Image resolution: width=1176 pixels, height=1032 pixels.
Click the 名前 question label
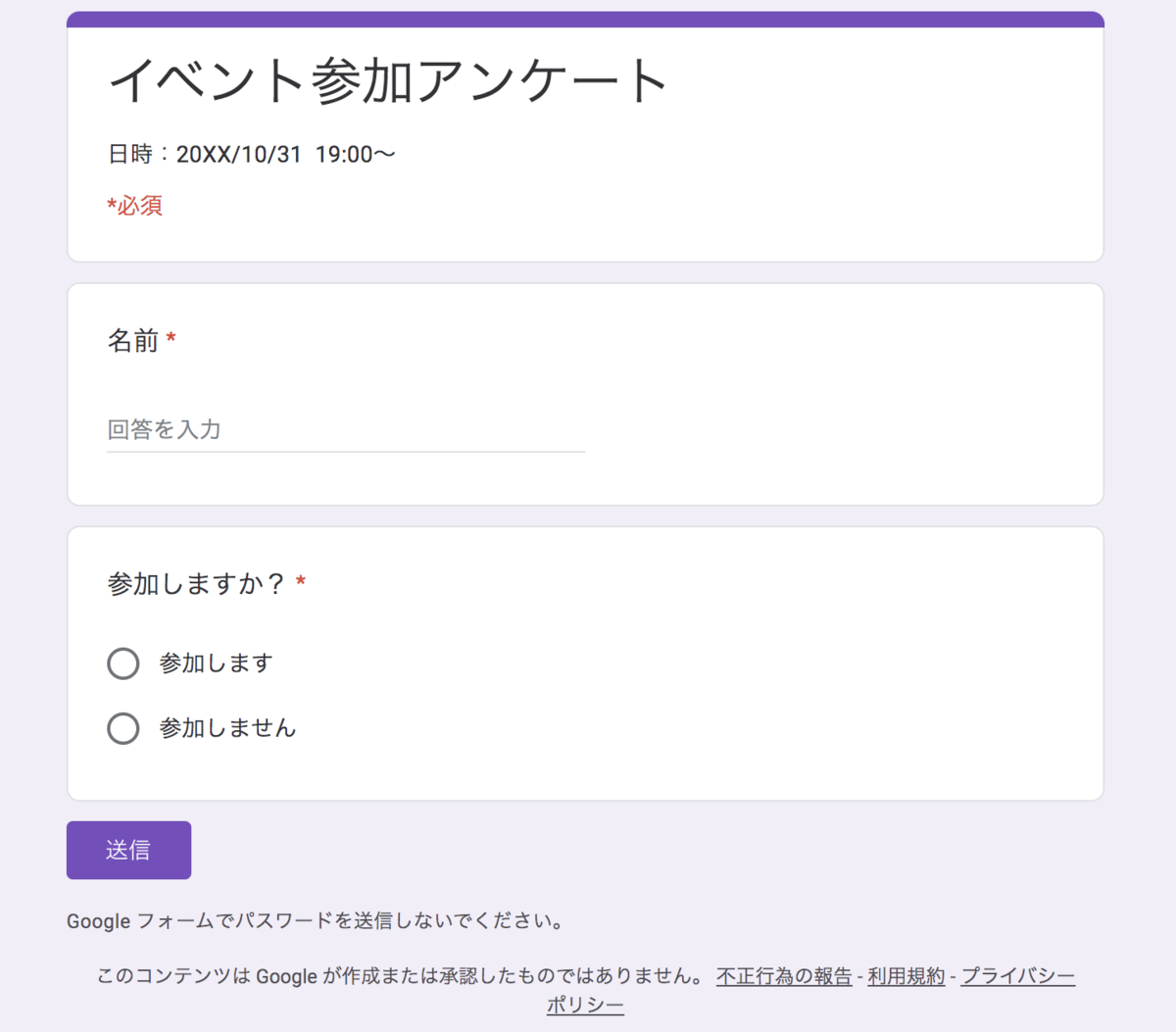(x=133, y=340)
